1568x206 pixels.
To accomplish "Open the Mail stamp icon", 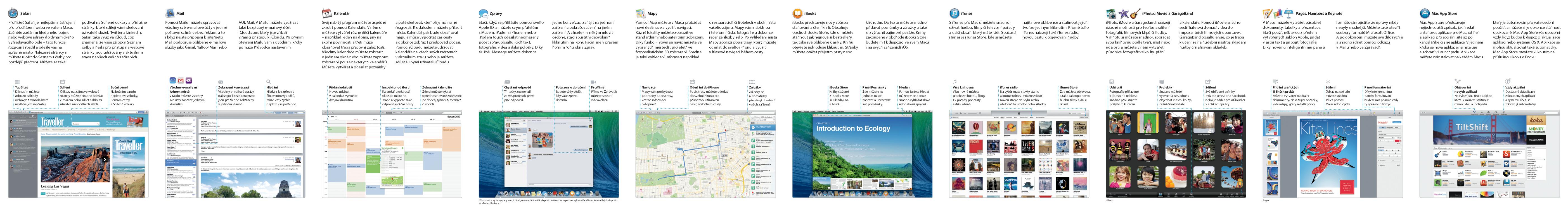I will tap(170, 13).
